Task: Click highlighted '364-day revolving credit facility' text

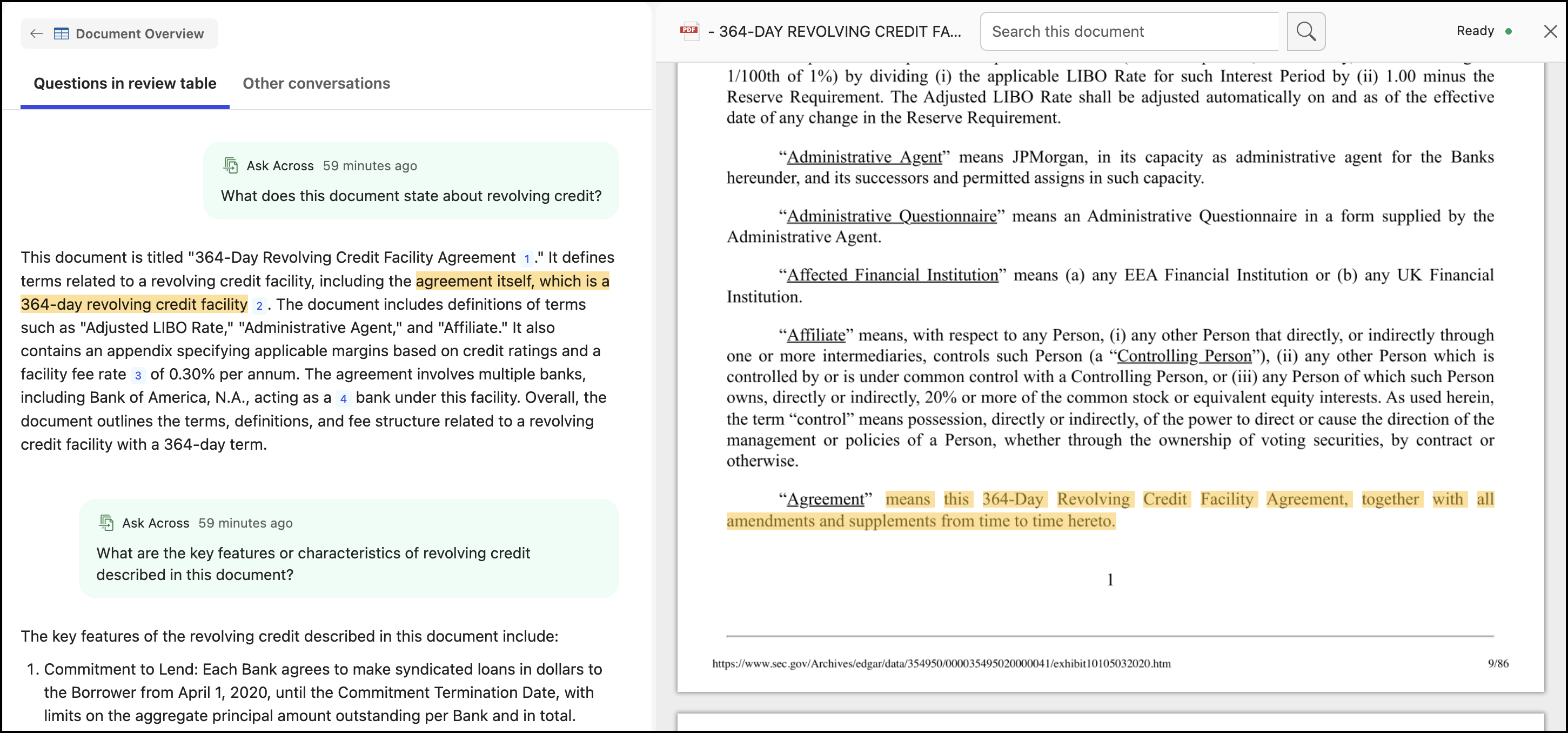Action: tap(134, 304)
